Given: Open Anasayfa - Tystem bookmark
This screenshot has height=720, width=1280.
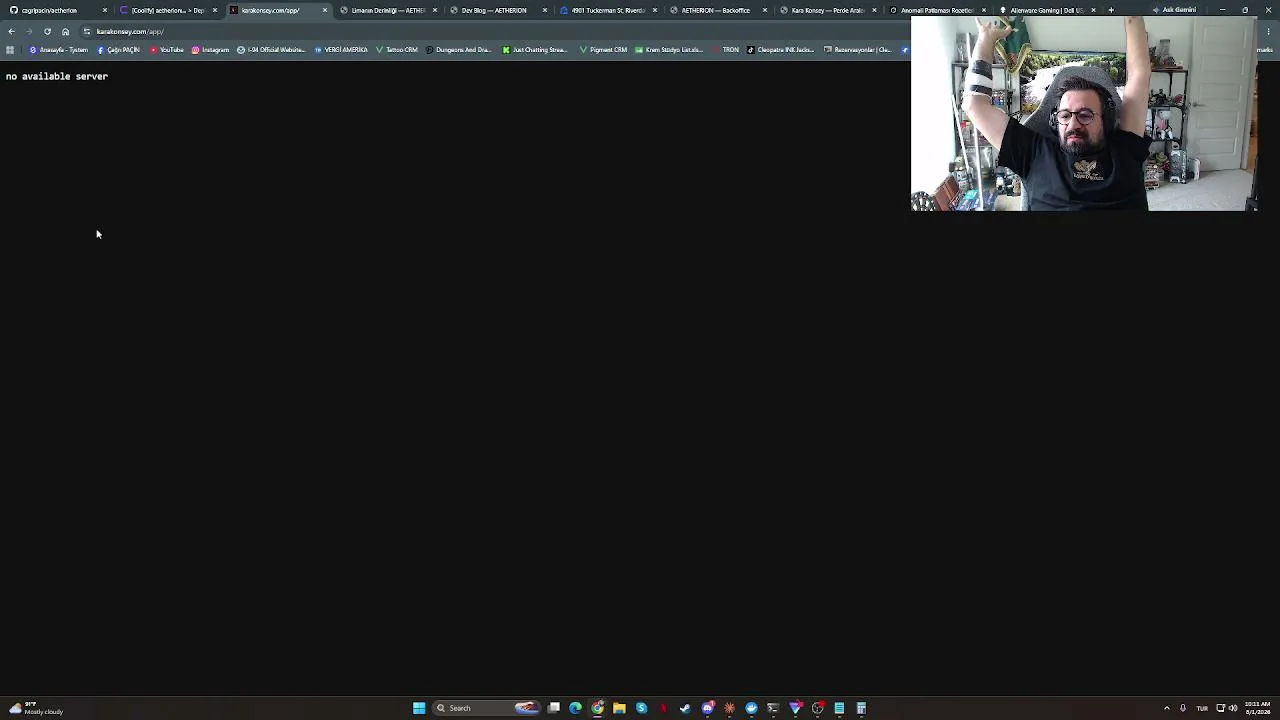Looking at the screenshot, I should click(58, 49).
